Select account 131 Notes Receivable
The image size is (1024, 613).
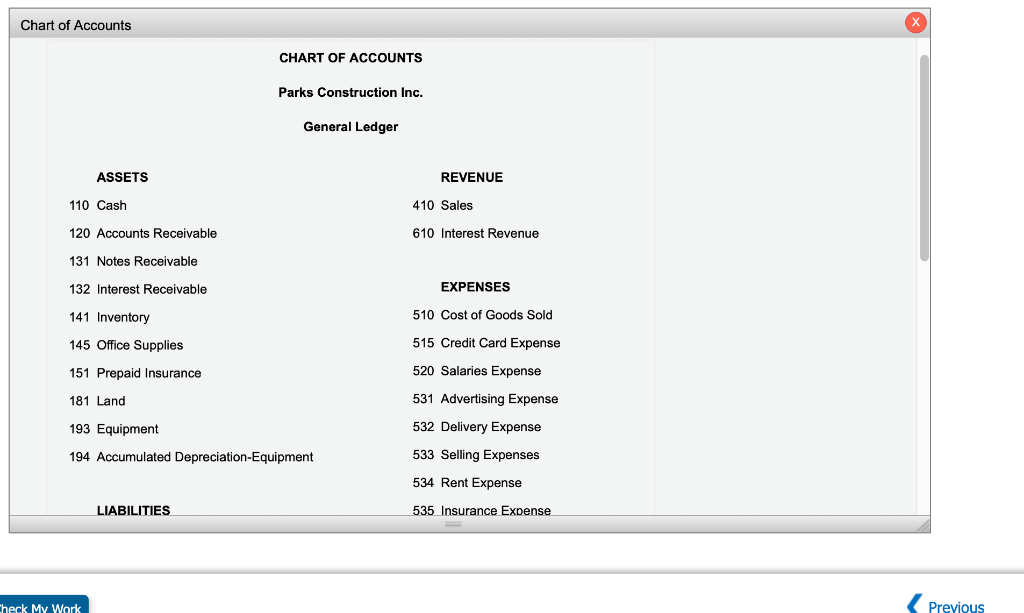(x=135, y=261)
